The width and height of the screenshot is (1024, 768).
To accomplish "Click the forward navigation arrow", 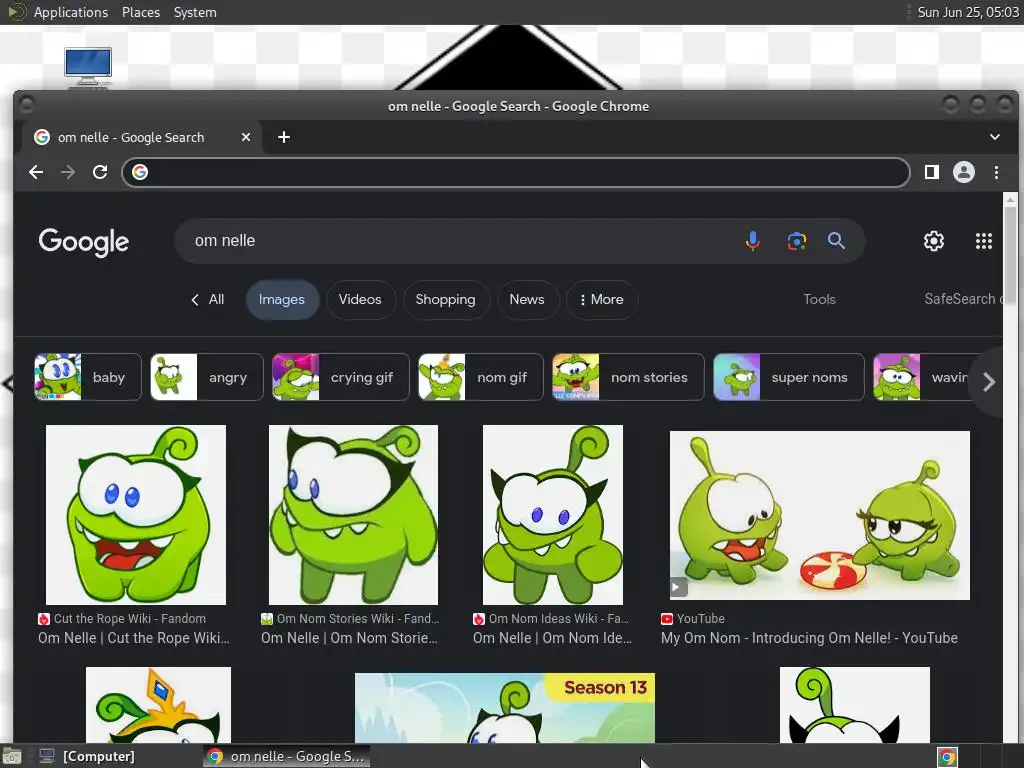I will coord(68,172).
